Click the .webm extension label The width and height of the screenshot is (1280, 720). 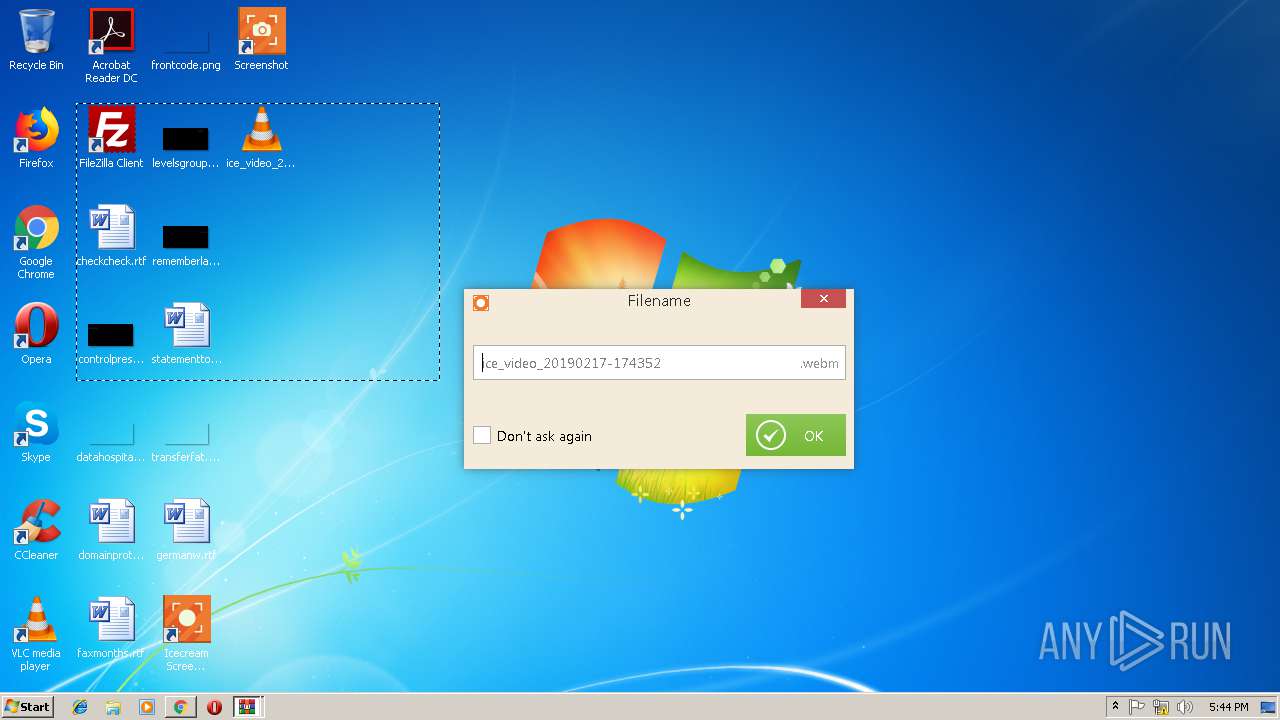820,363
